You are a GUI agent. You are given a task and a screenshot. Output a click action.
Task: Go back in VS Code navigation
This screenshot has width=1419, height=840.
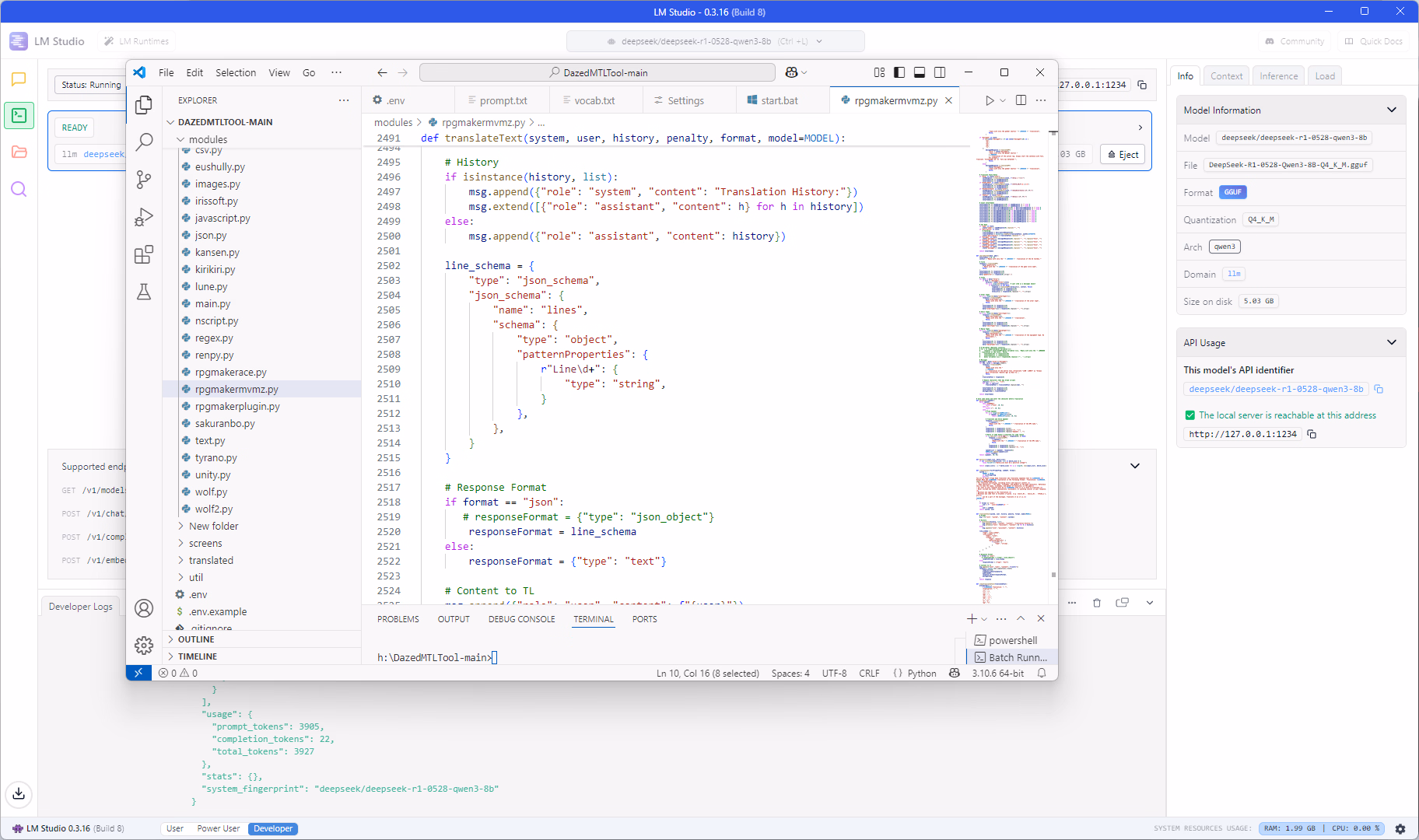tap(382, 72)
